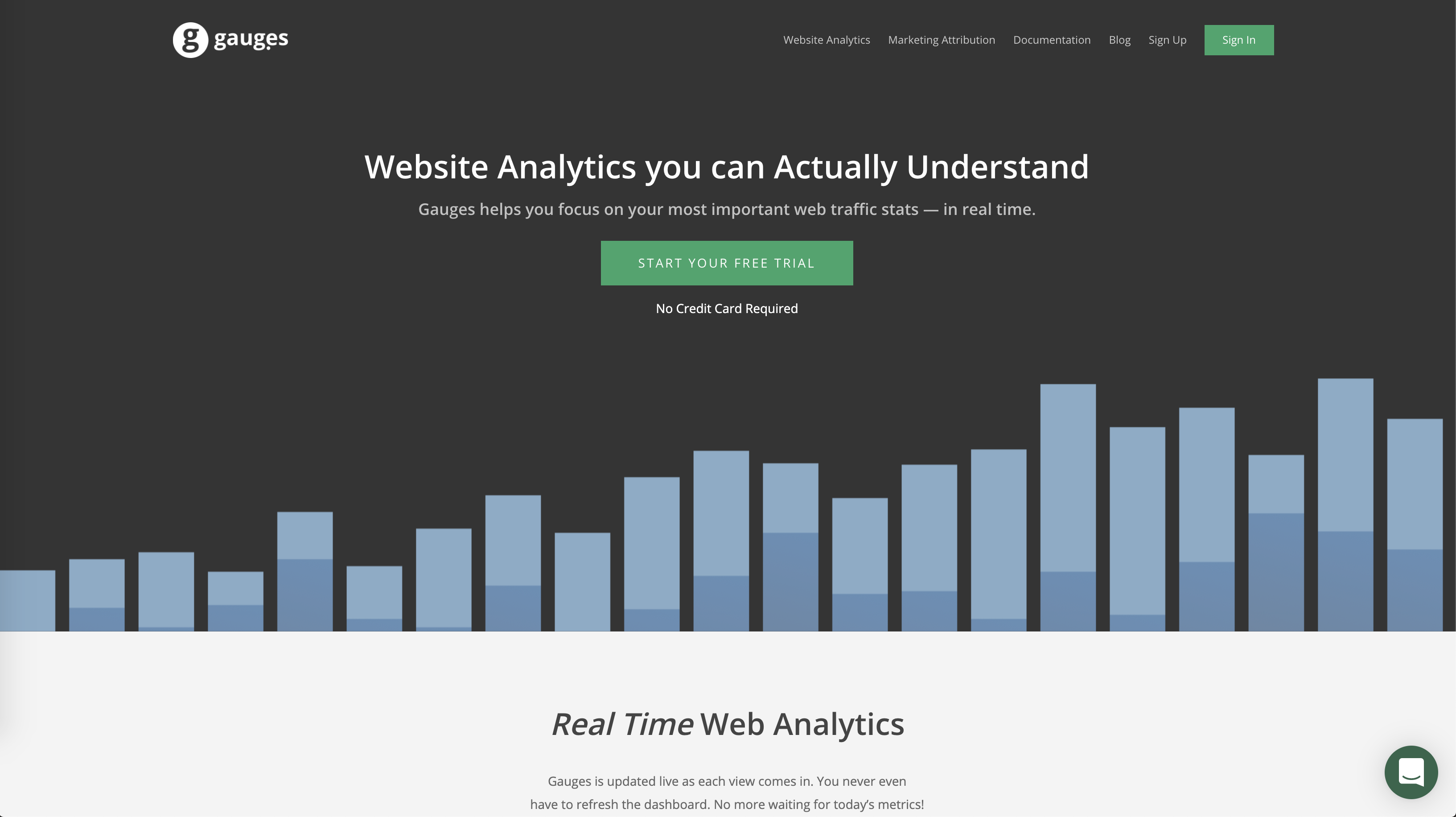The image size is (1456, 817).
Task: Click the Blog navigation link
Action: 1119,39
